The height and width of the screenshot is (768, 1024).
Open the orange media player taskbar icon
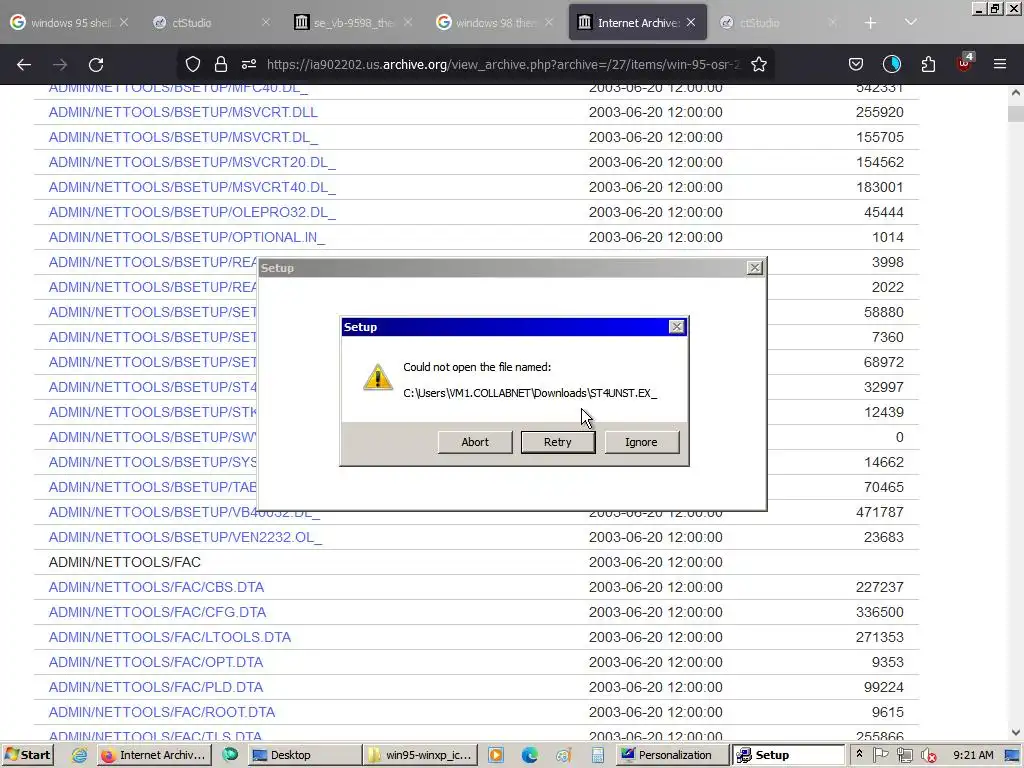tap(496, 755)
